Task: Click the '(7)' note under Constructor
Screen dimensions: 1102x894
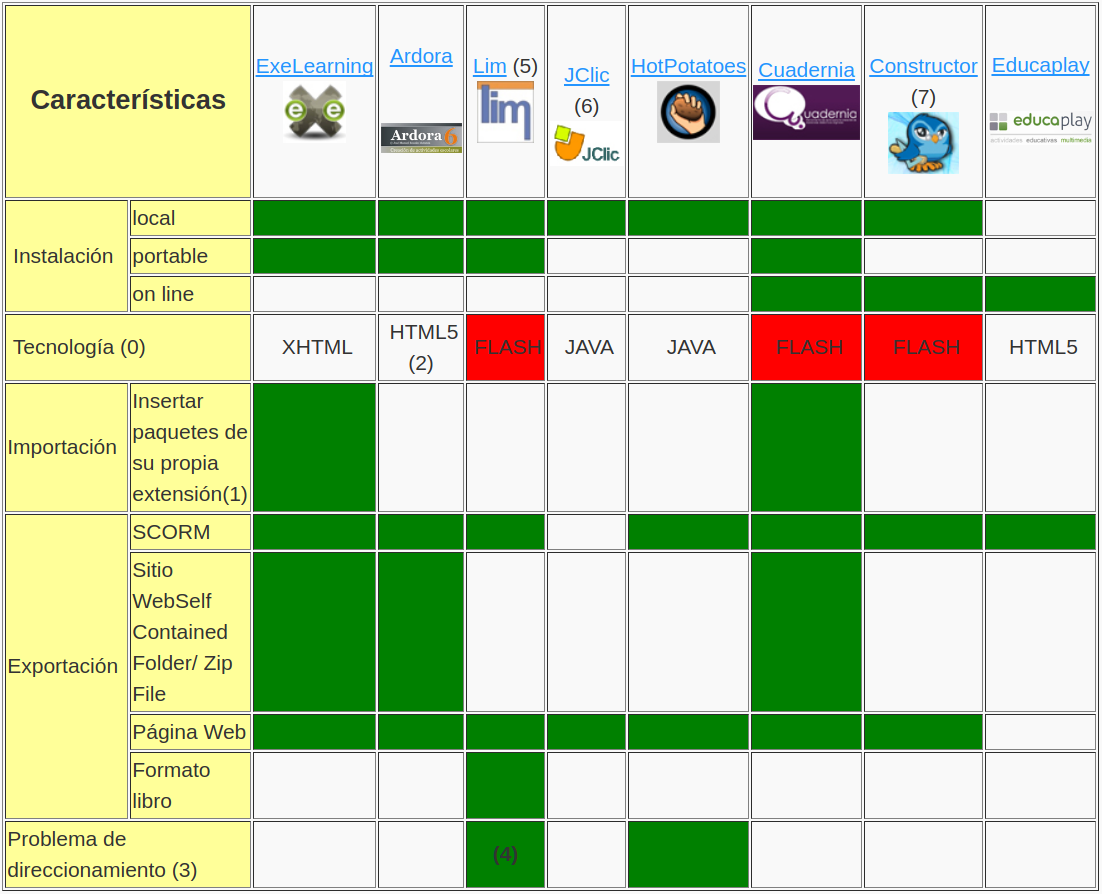Action: (x=923, y=97)
